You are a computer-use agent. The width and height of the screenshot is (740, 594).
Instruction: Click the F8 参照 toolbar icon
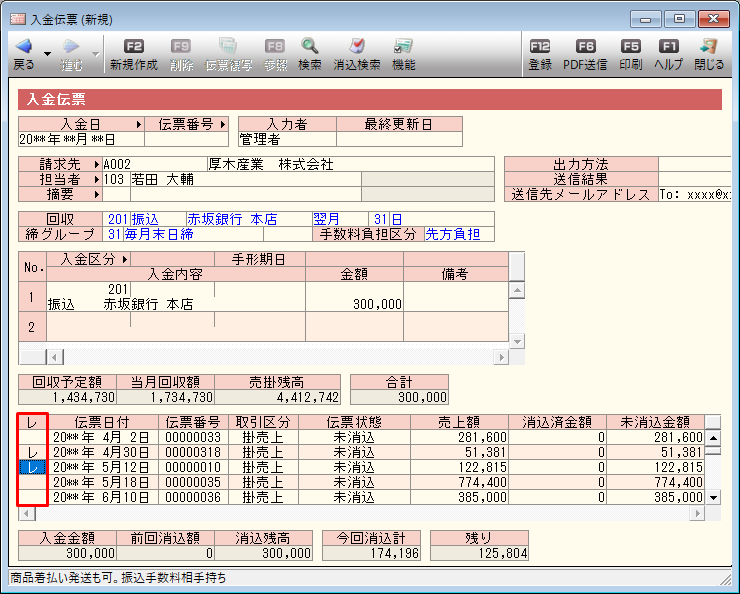(275, 46)
